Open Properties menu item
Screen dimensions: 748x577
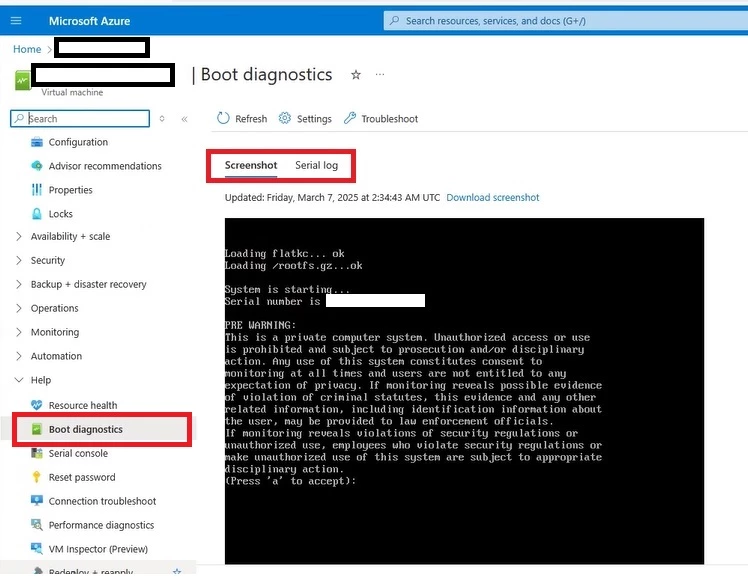[x=71, y=190]
